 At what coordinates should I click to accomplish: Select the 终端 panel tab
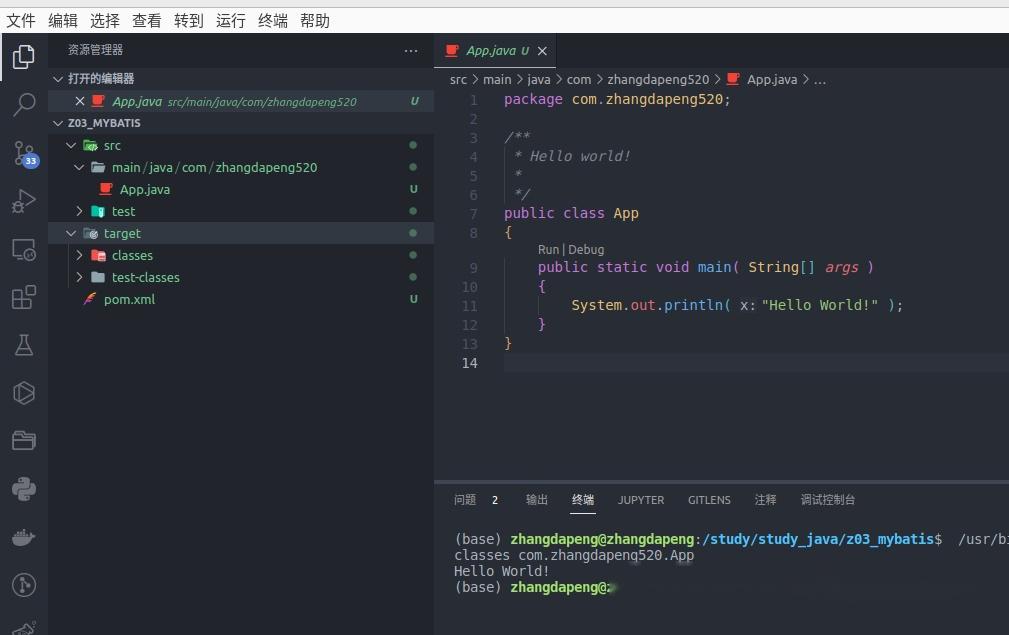583,500
